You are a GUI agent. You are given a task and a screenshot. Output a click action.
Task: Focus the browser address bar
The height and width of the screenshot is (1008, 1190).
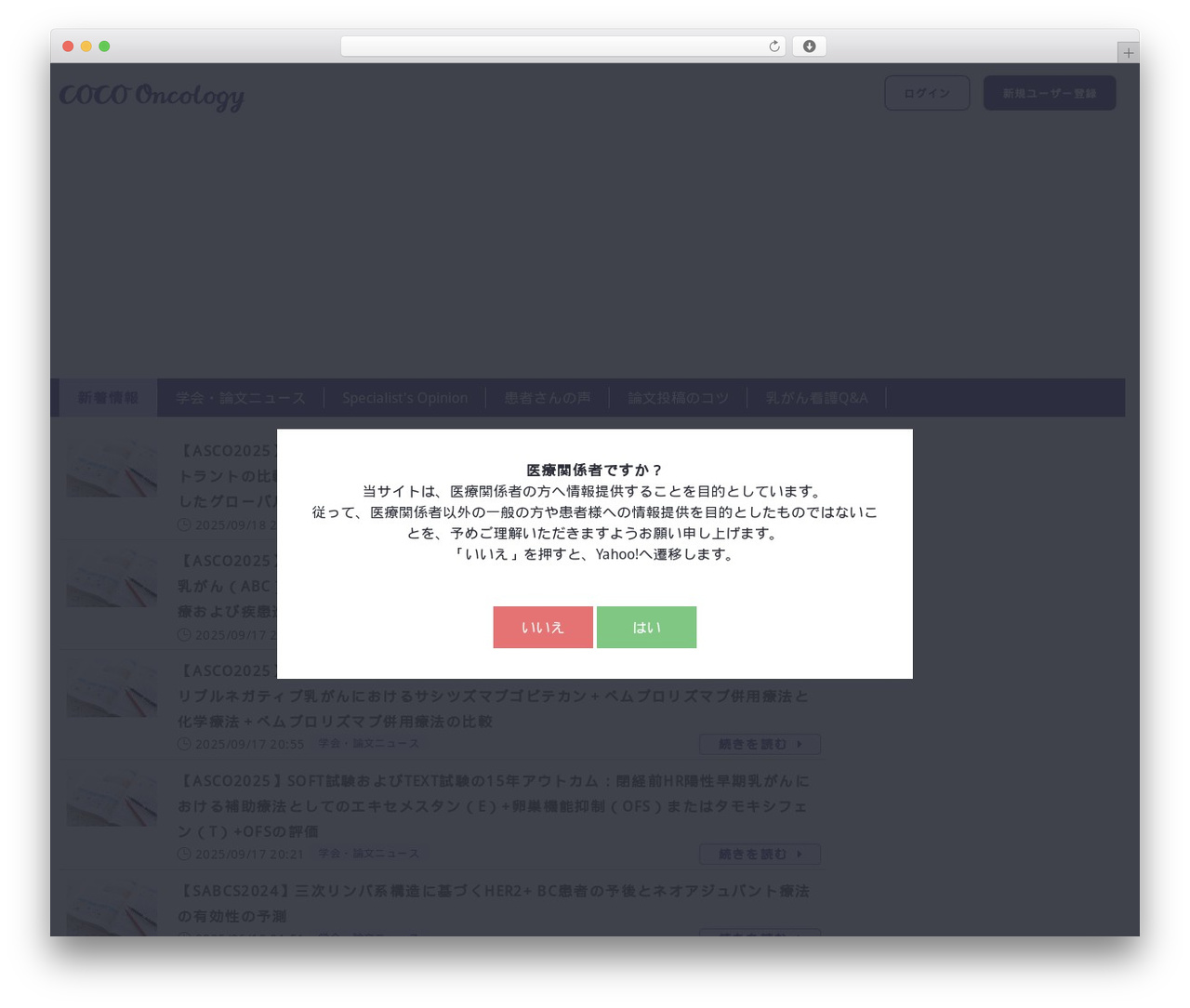[x=562, y=46]
